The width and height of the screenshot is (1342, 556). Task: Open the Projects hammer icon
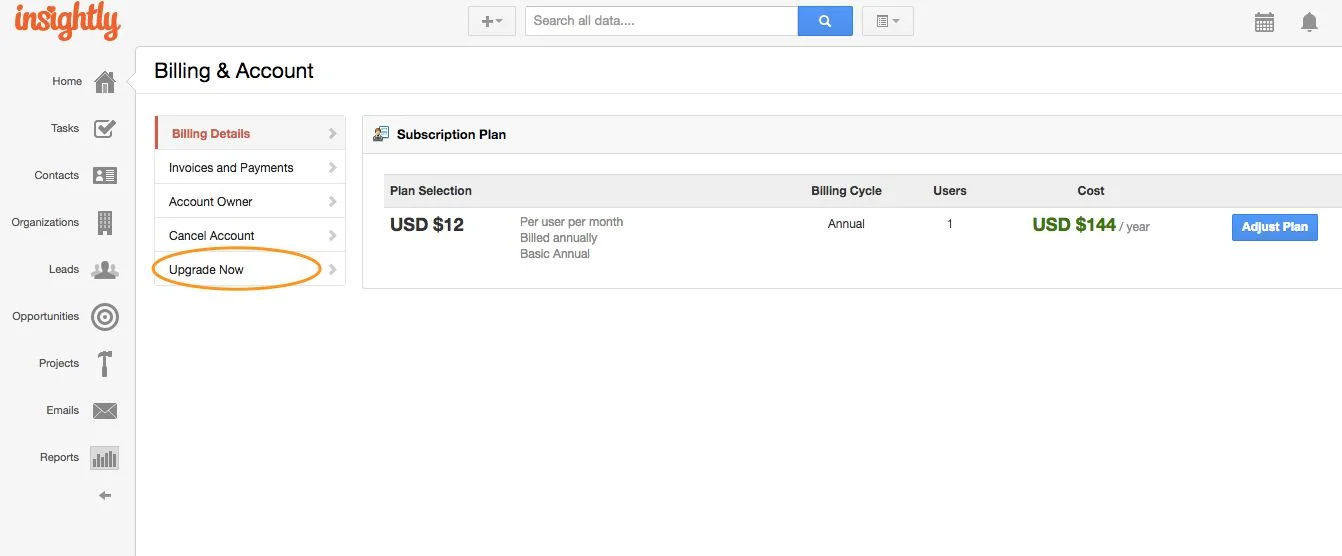point(105,364)
